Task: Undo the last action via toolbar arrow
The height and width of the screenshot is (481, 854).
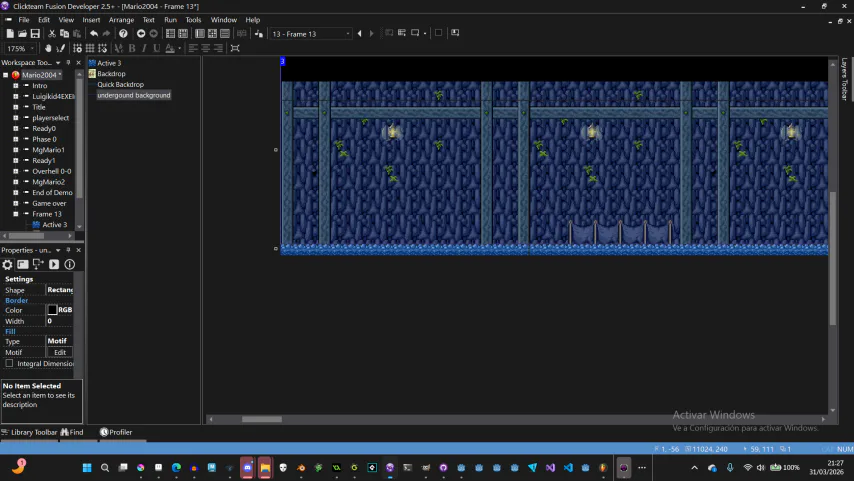Action: tap(94, 34)
